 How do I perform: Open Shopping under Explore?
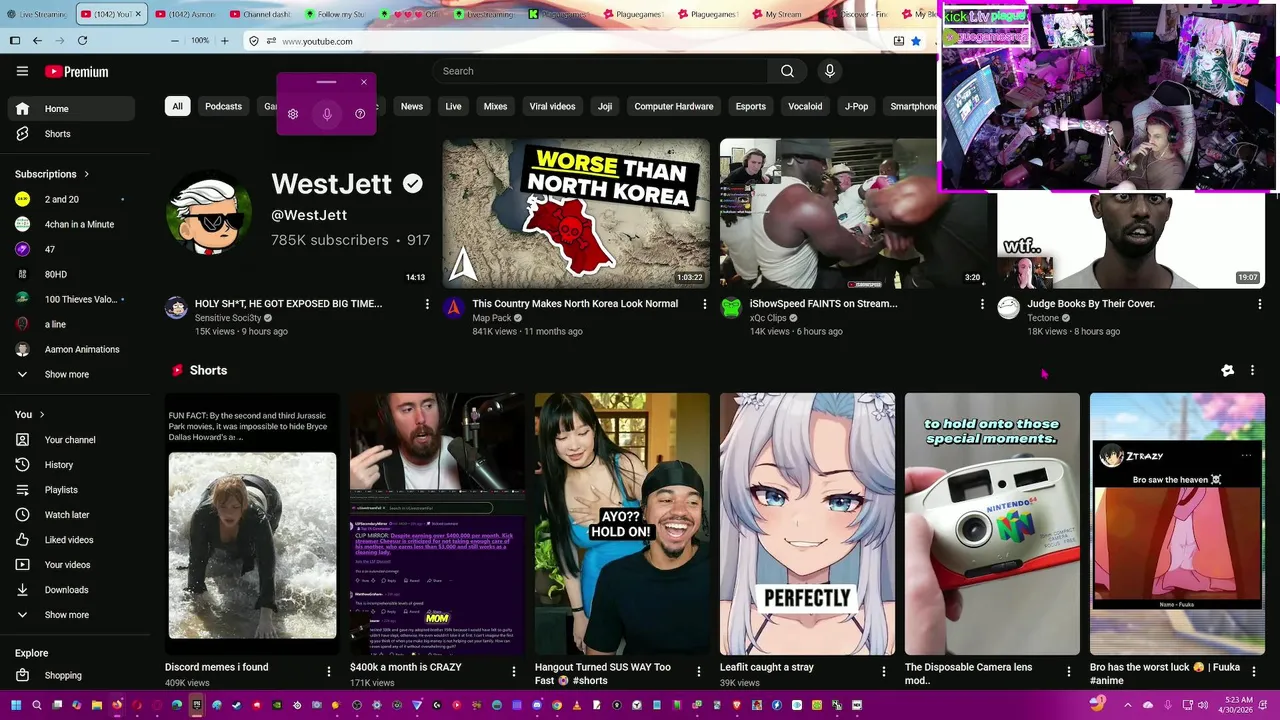tap(71, 675)
